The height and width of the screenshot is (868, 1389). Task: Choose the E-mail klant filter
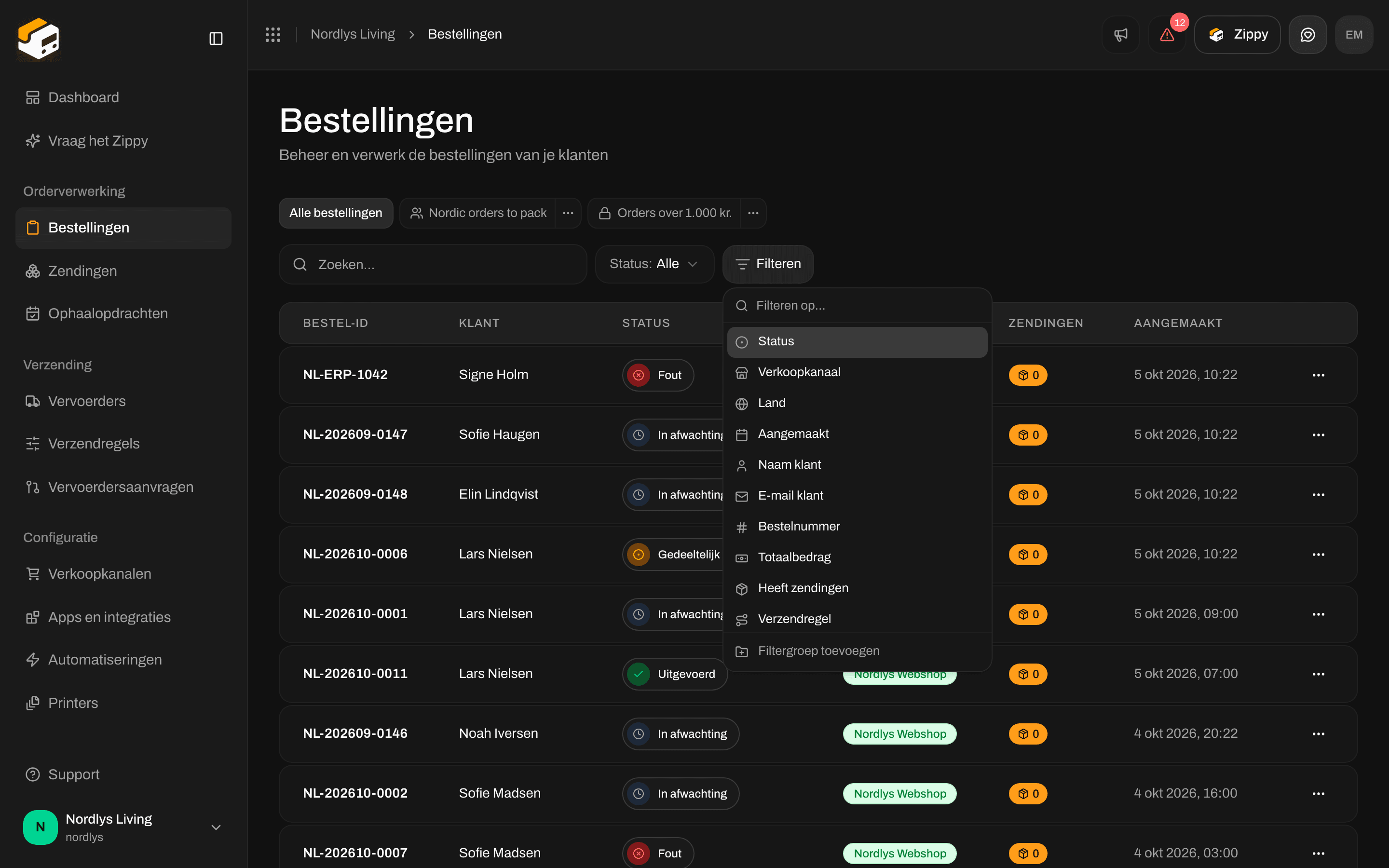coord(857,496)
